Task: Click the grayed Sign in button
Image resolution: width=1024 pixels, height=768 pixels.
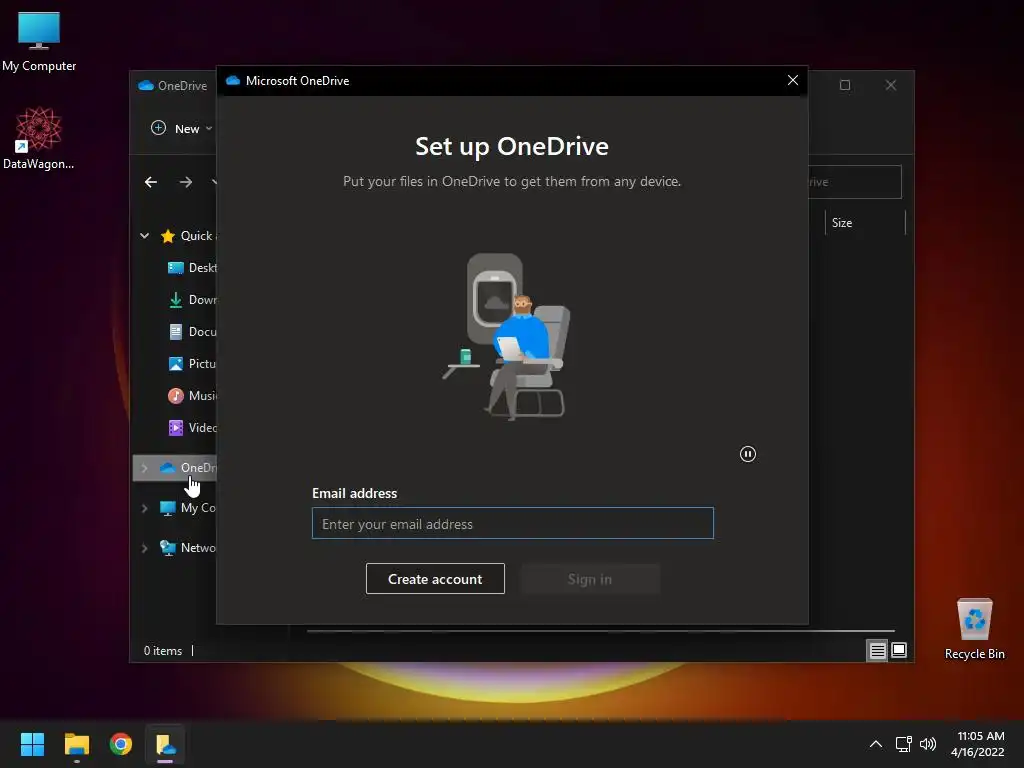Action: (590, 579)
